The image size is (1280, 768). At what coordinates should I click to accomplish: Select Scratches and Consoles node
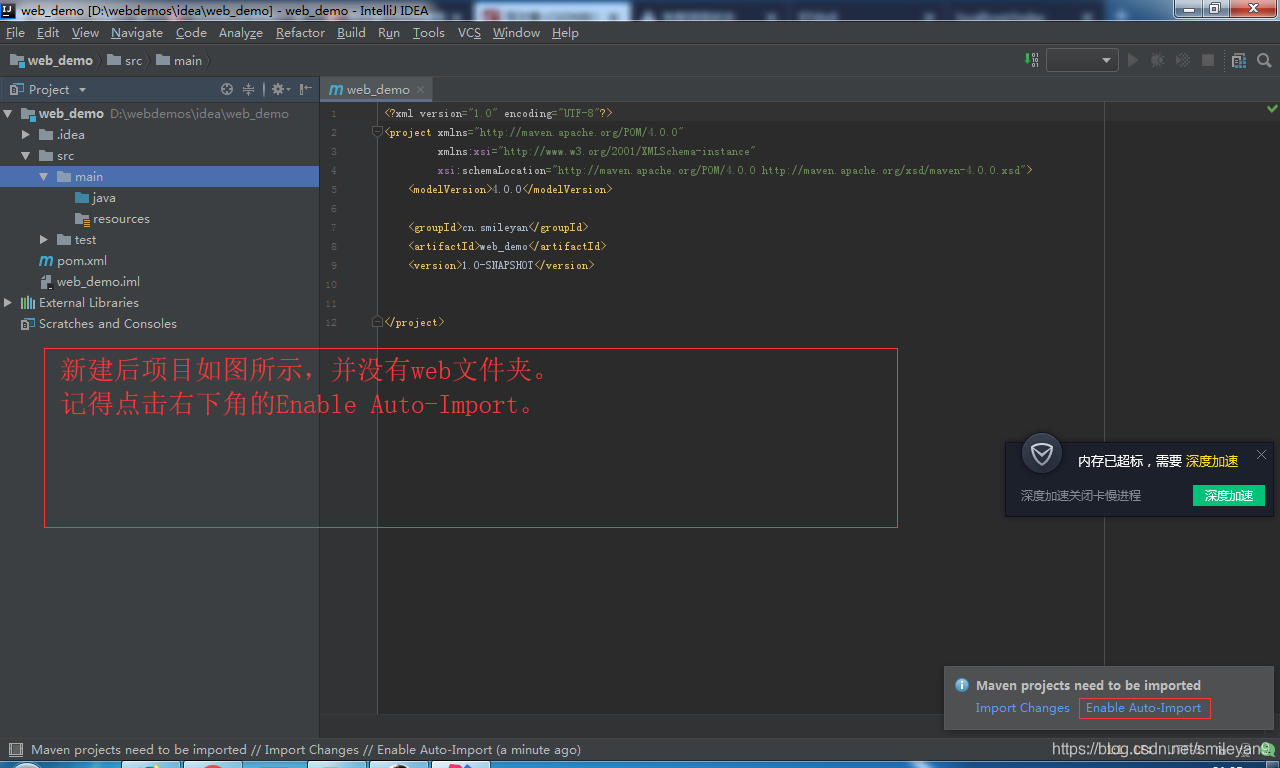pos(98,323)
